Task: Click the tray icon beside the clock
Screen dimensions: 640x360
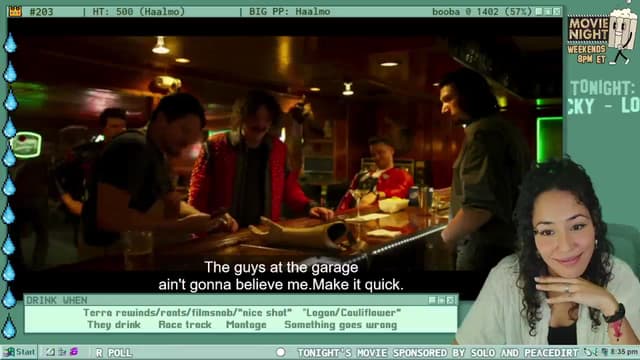Action: [605, 352]
